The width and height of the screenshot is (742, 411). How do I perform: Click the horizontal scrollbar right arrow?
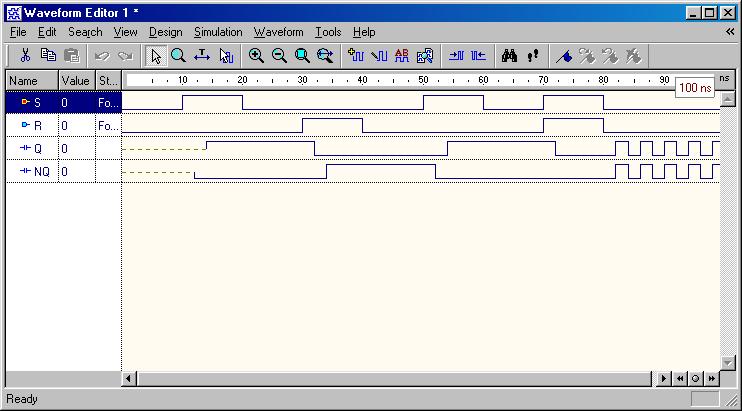pyautogui.click(x=663, y=378)
